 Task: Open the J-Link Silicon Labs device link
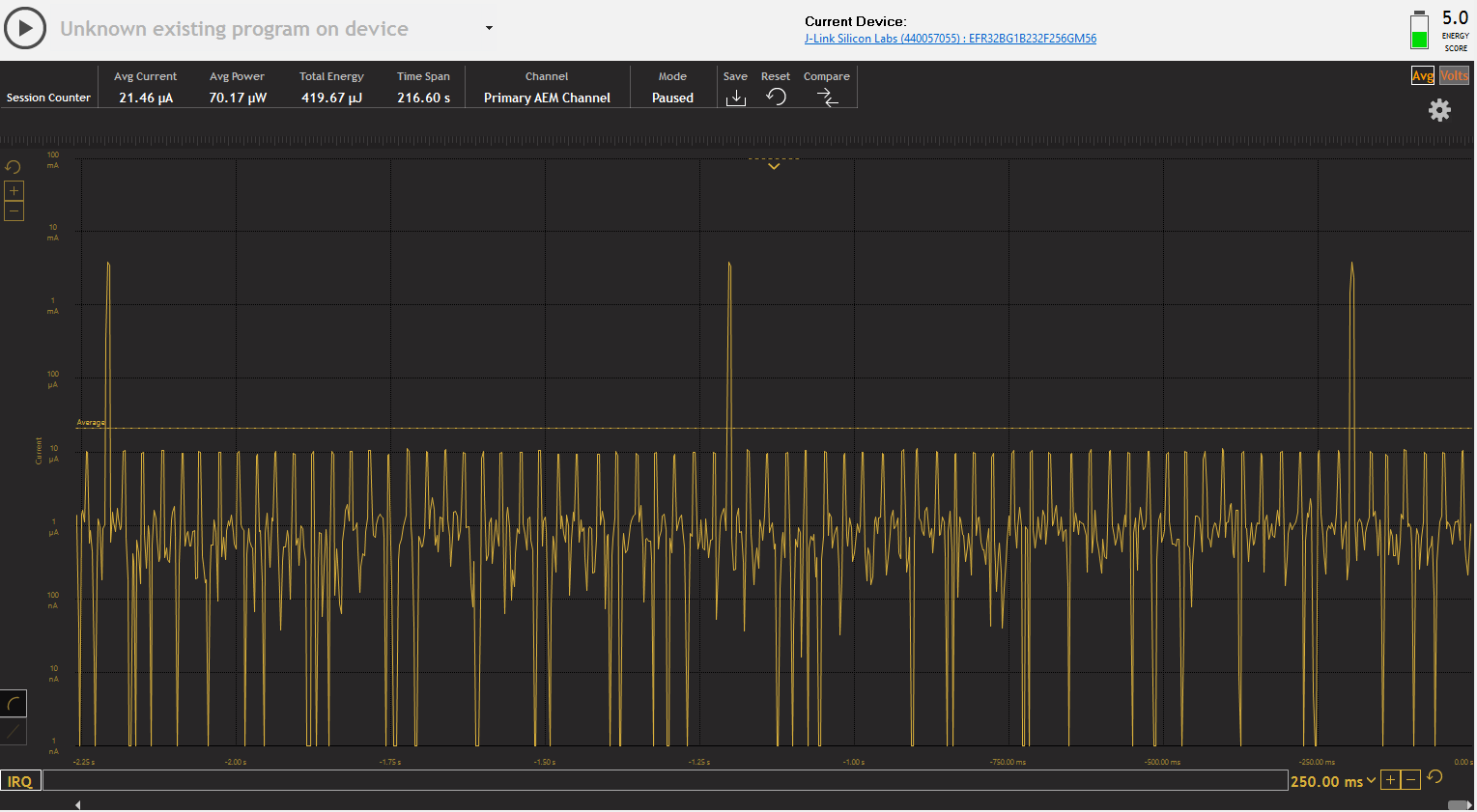coord(950,38)
